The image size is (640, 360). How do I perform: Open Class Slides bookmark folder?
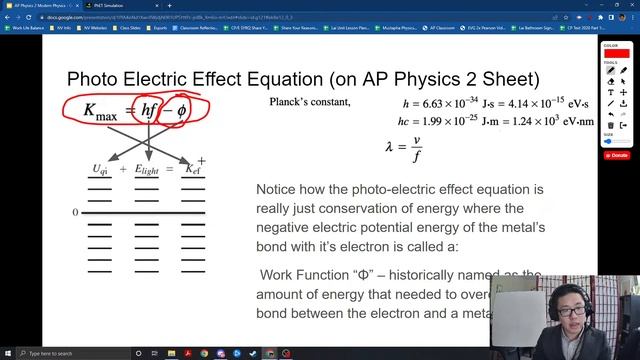pos(127,28)
